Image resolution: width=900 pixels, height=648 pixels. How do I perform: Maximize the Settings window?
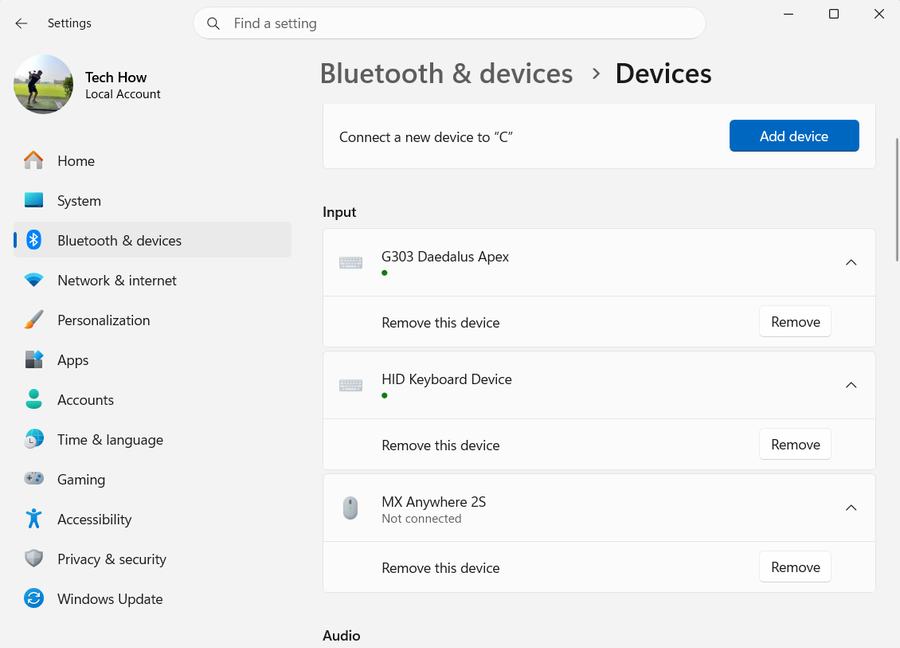[834, 14]
